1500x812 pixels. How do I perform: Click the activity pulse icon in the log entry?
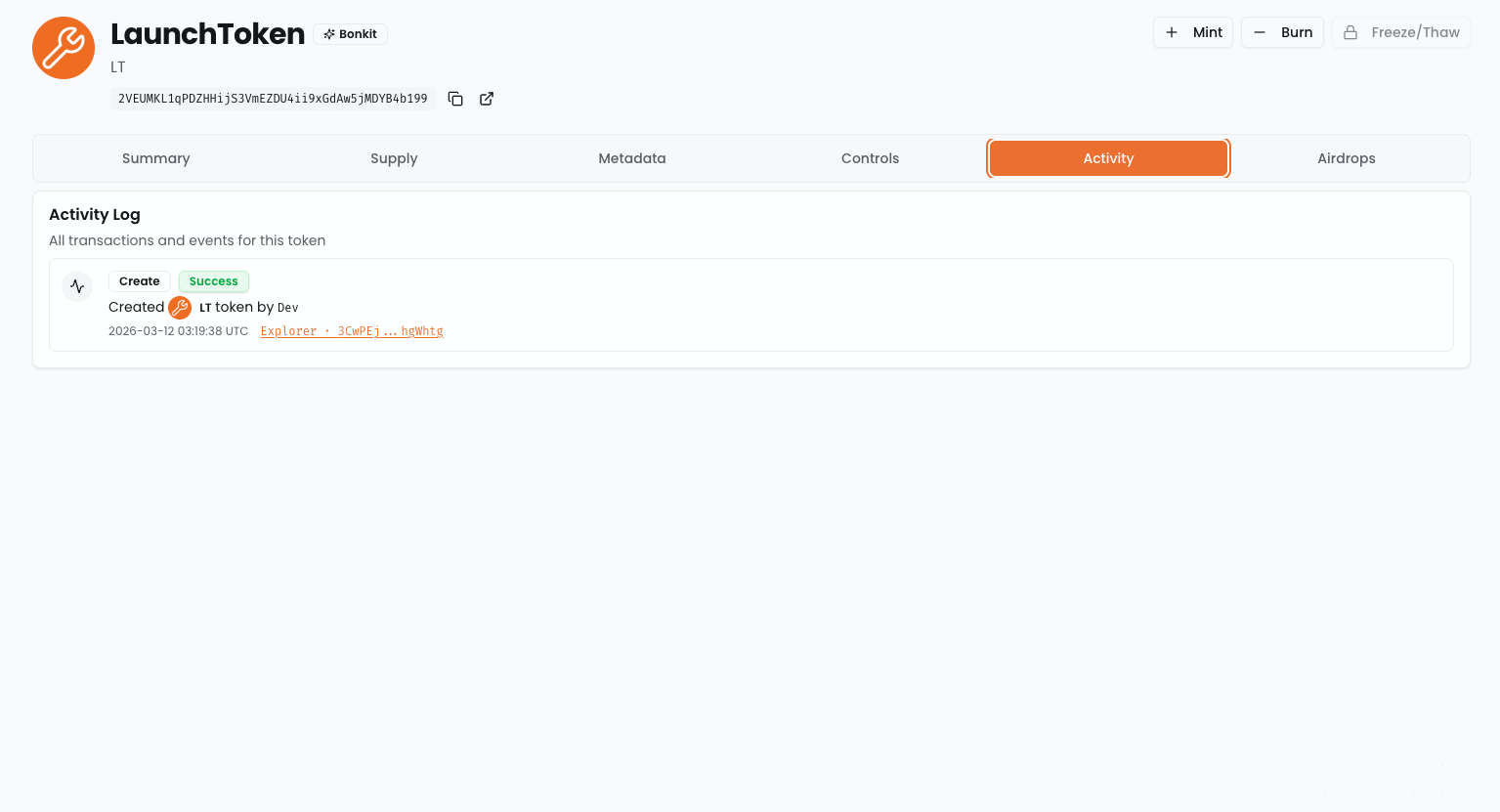coord(77,286)
